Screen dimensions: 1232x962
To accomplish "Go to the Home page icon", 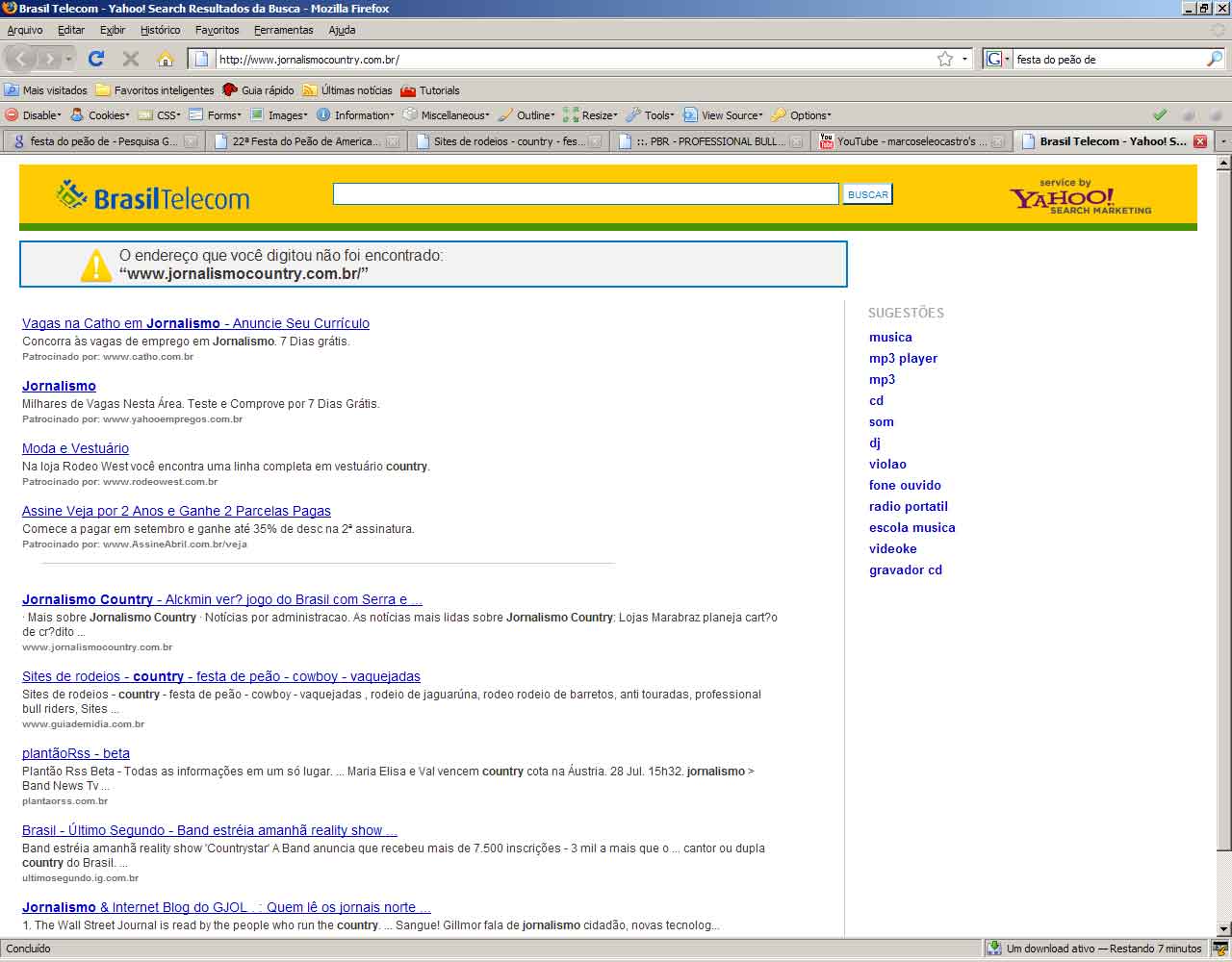I will pos(166,59).
